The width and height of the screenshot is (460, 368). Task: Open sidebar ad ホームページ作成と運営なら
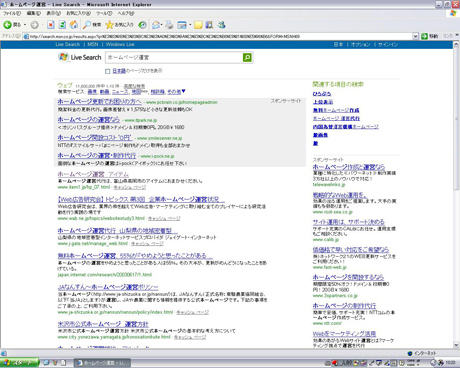coord(349,167)
